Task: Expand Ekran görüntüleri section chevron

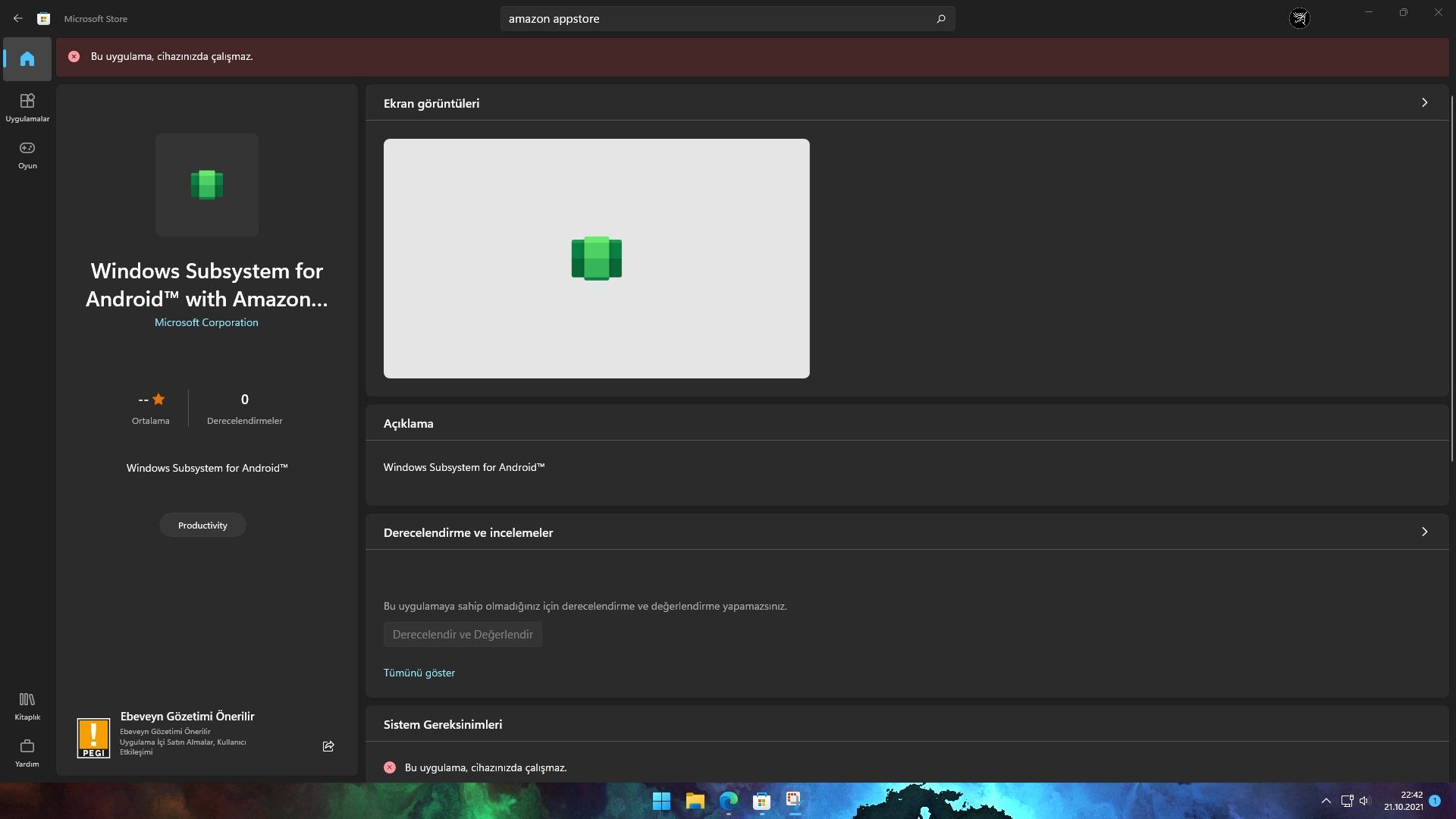Action: (1424, 102)
